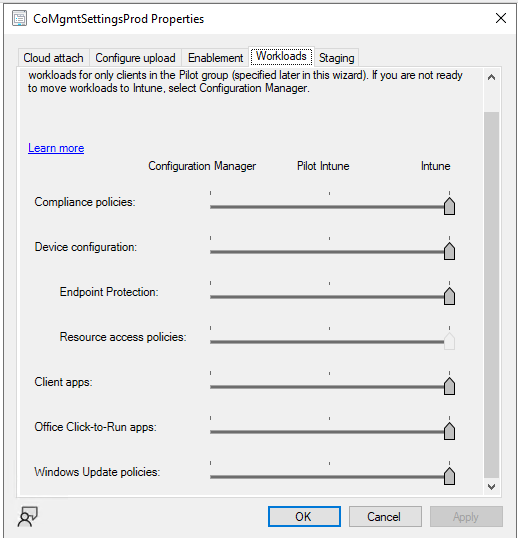Set Client apps slider to Configuration Manager
This screenshot has height=538, width=518.
(x=211, y=387)
